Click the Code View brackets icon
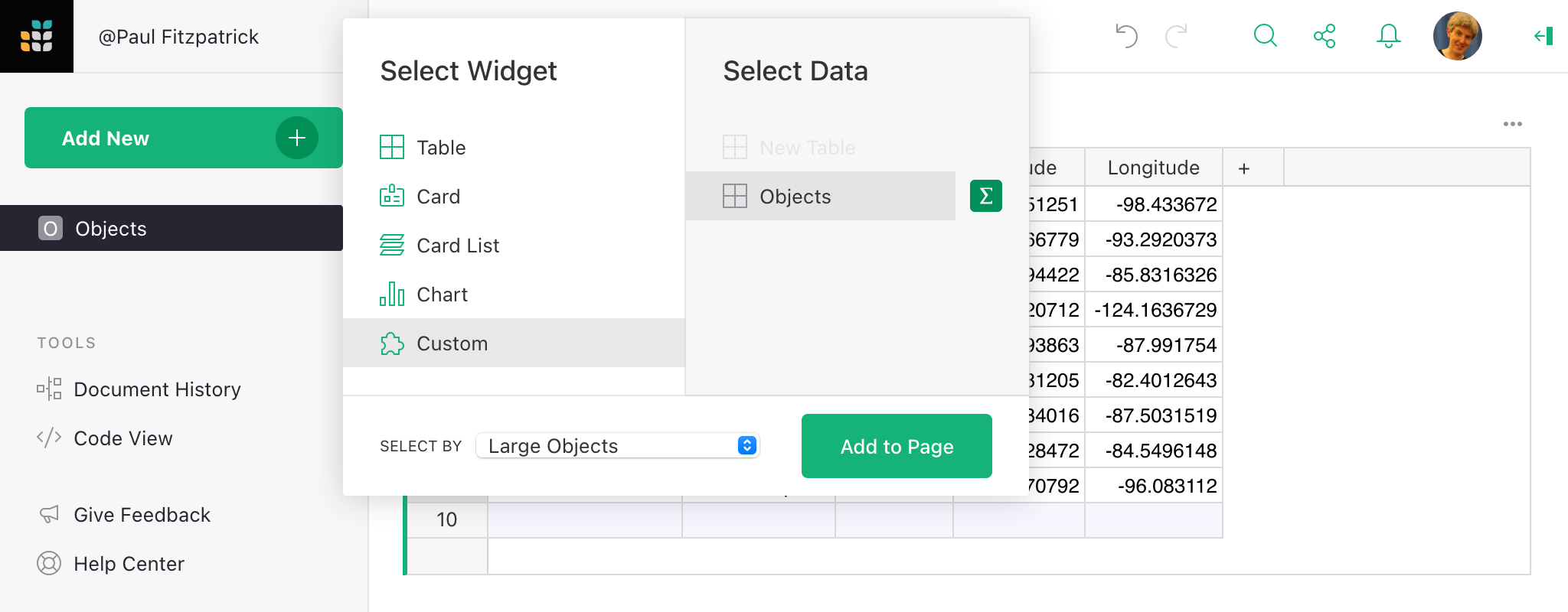This screenshot has width=1568, height=612. pyautogui.click(x=49, y=438)
